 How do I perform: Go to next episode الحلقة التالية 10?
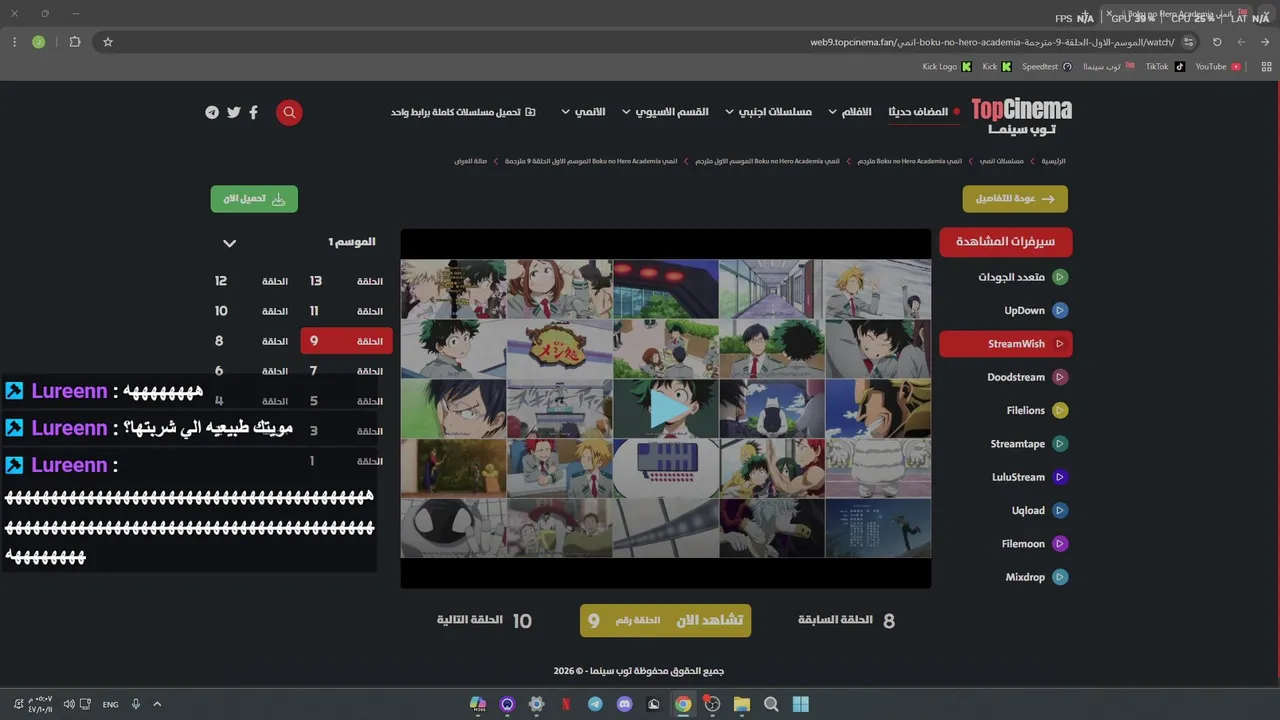pos(484,620)
